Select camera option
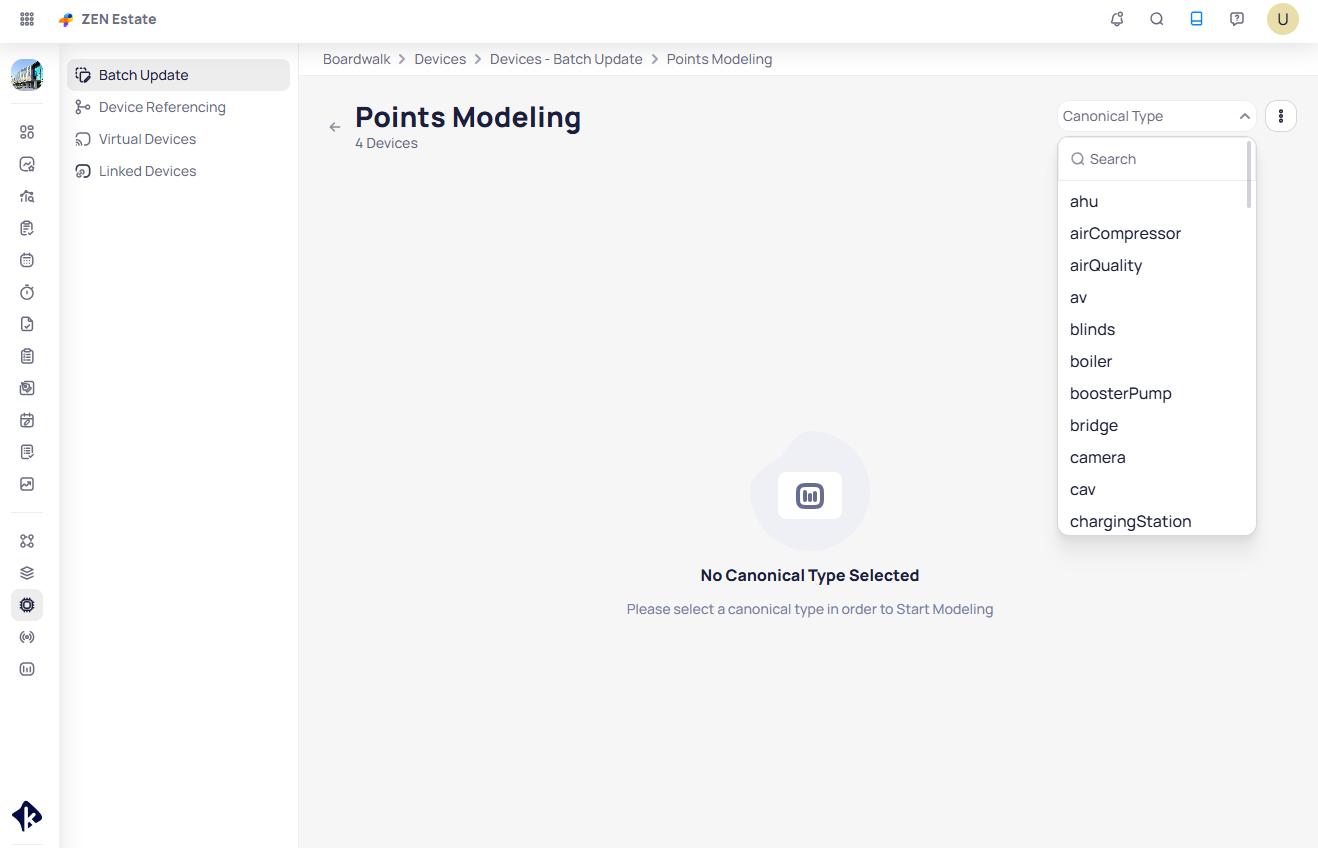Screen dimensions: 1318x848 pos(1153,457)
